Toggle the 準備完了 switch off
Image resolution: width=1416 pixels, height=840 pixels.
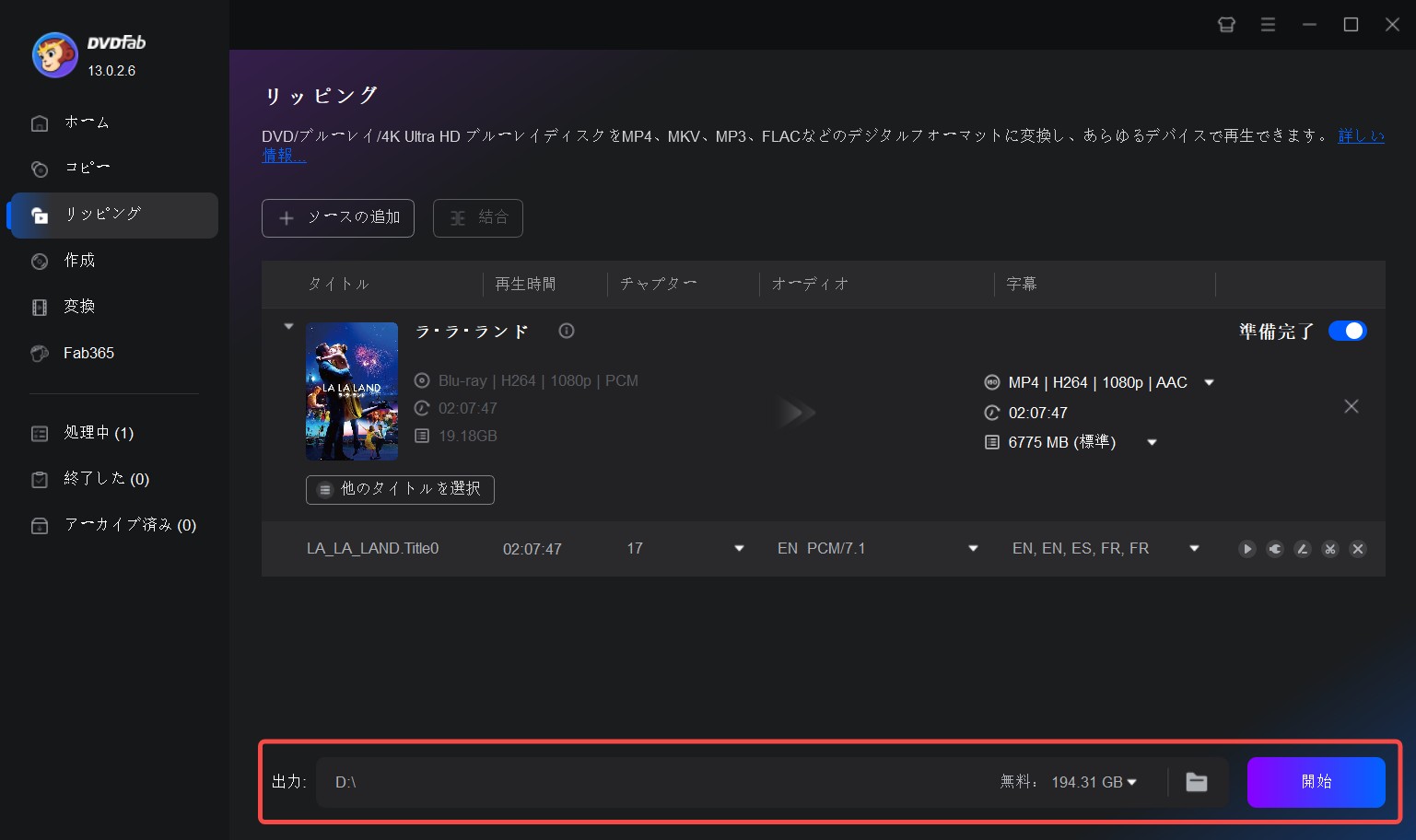point(1347,331)
